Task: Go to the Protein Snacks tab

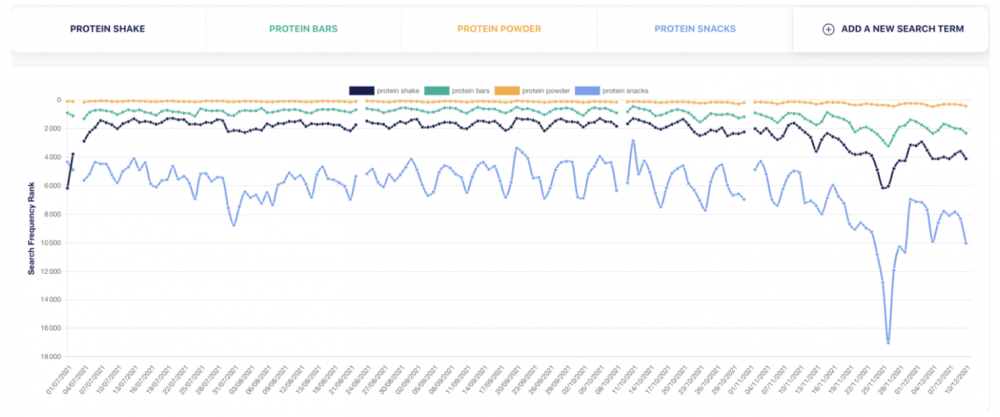Action: [694, 29]
